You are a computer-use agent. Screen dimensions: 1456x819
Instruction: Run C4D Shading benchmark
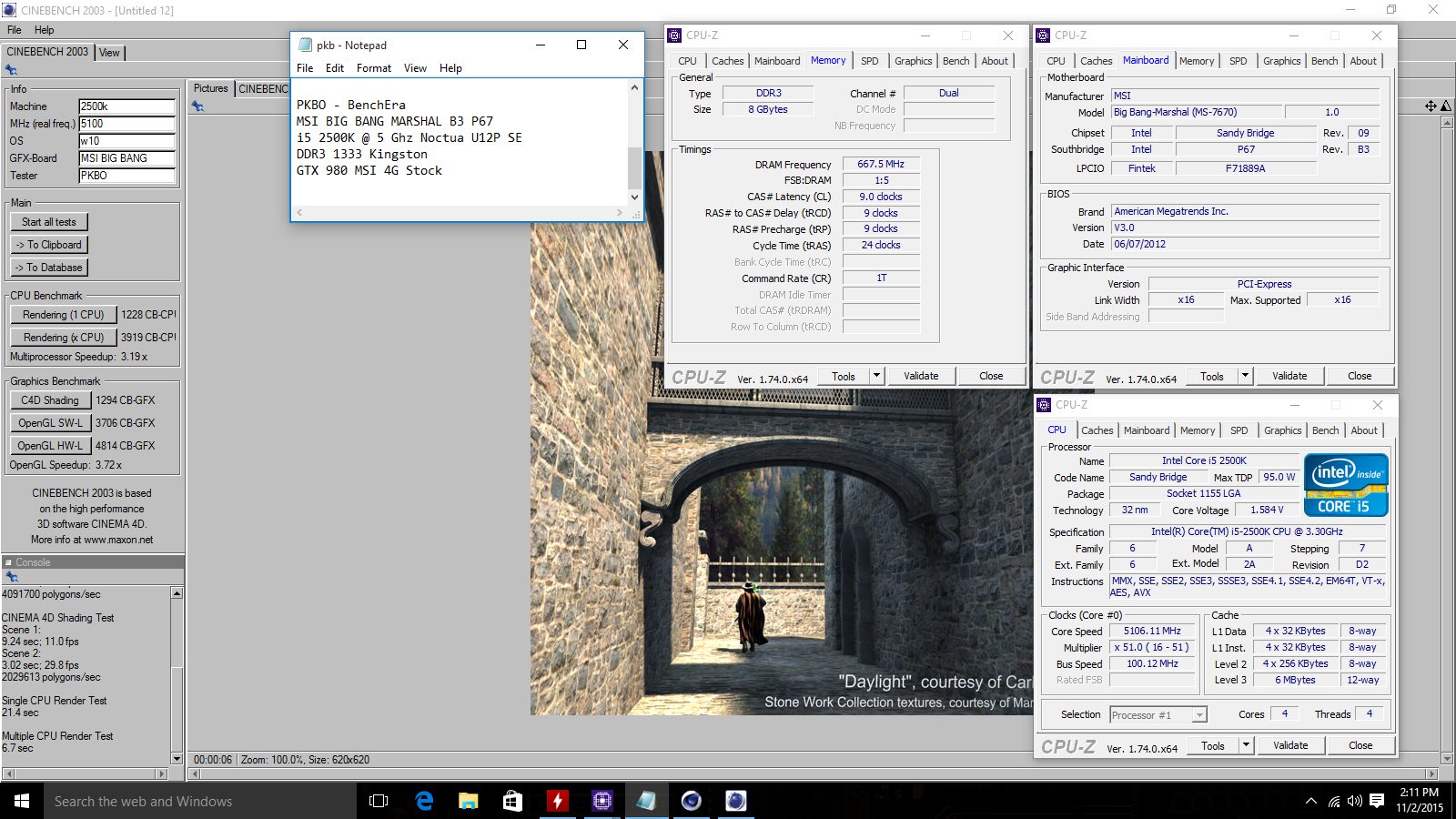(50, 400)
